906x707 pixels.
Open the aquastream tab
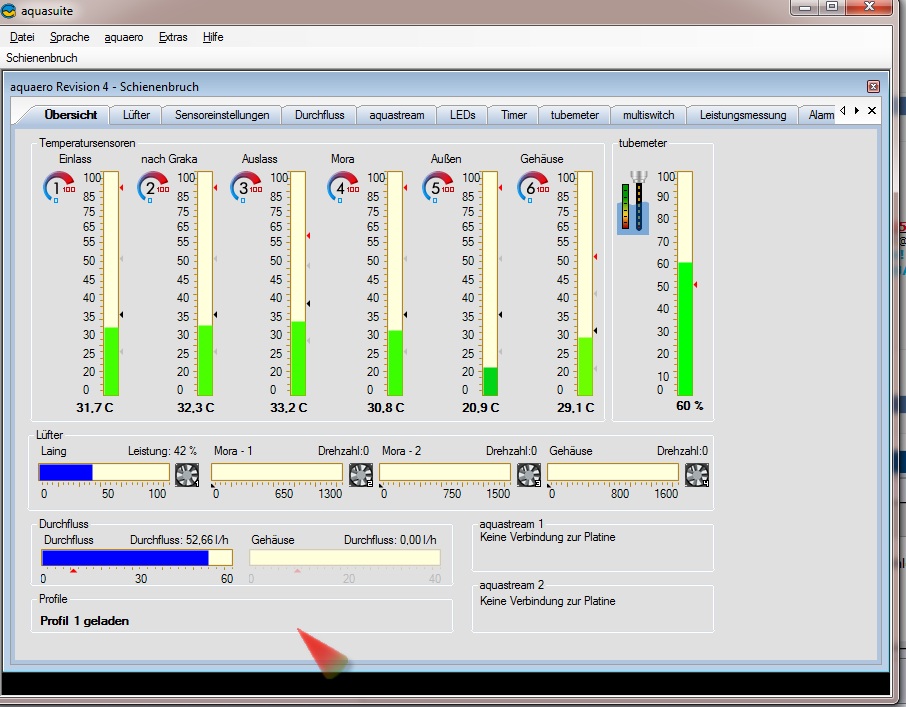(x=396, y=115)
